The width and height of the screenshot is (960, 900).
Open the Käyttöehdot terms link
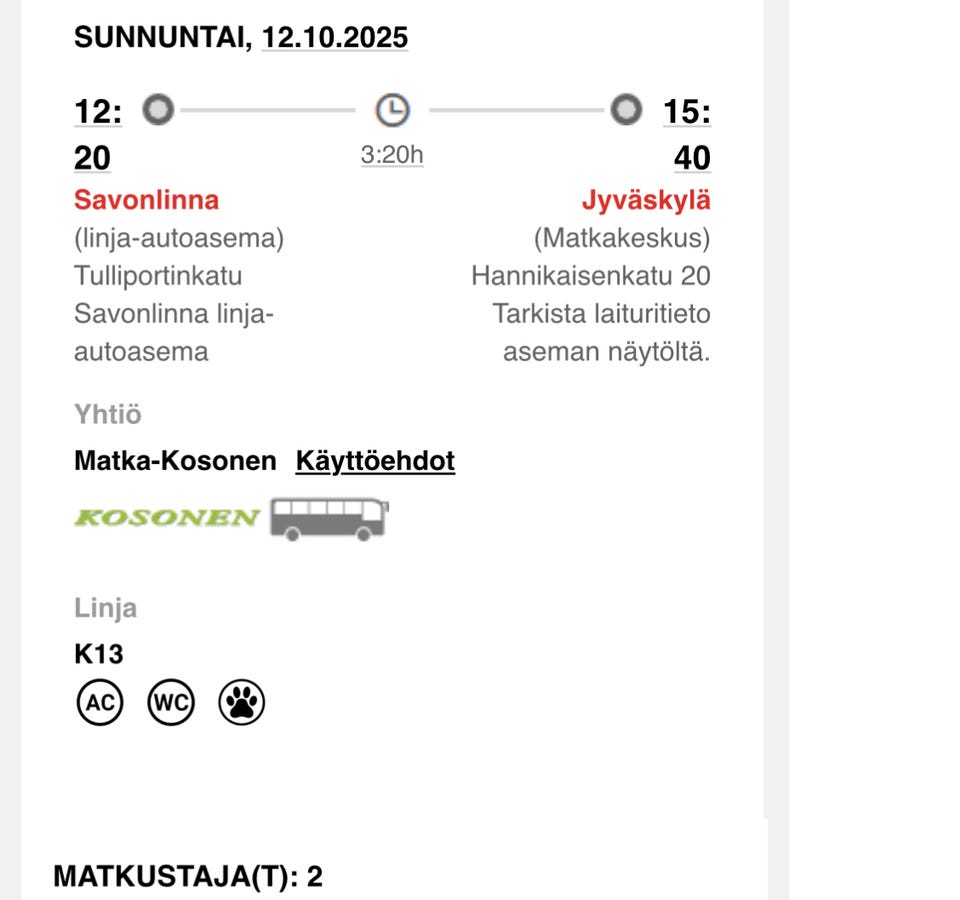tap(375, 460)
